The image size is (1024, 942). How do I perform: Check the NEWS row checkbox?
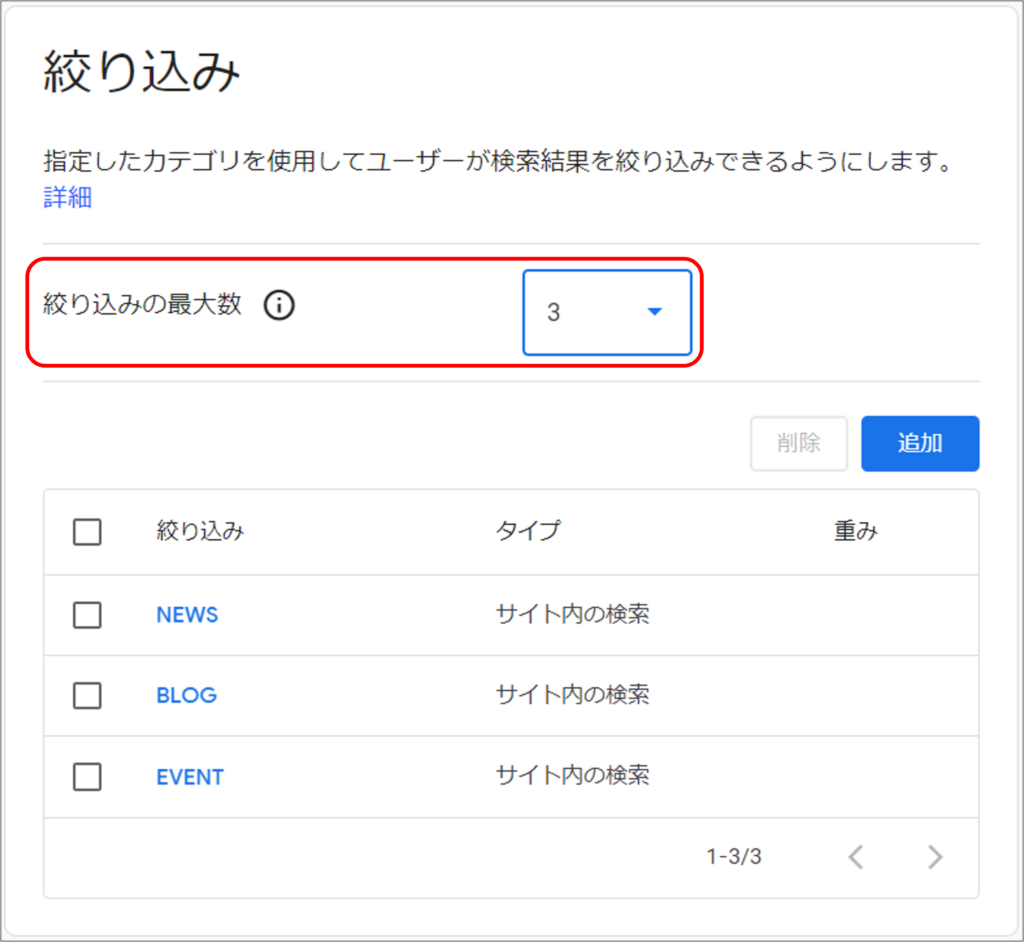tap(88, 614)
